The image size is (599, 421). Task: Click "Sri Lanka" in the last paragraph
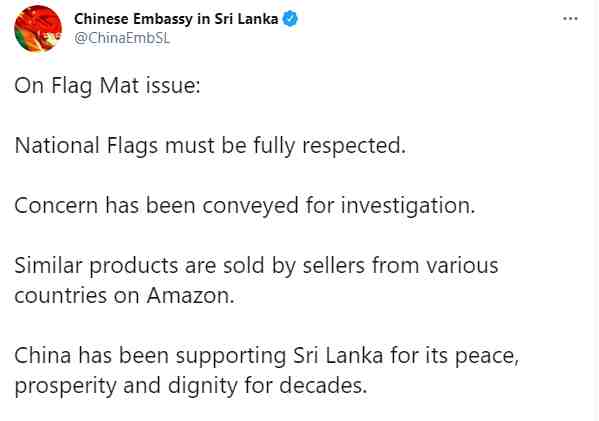tap(338, 355)
